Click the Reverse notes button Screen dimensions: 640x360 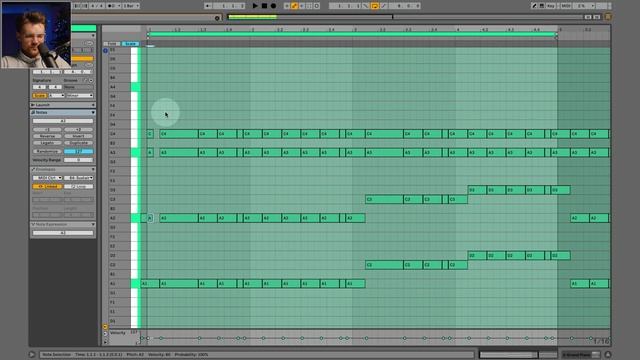pos(47,136)
